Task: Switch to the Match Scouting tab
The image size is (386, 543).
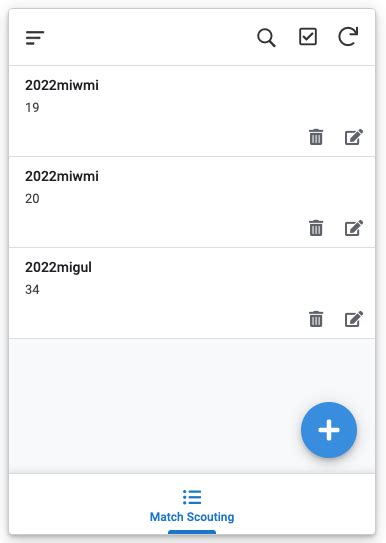Action: click(192, 506)
